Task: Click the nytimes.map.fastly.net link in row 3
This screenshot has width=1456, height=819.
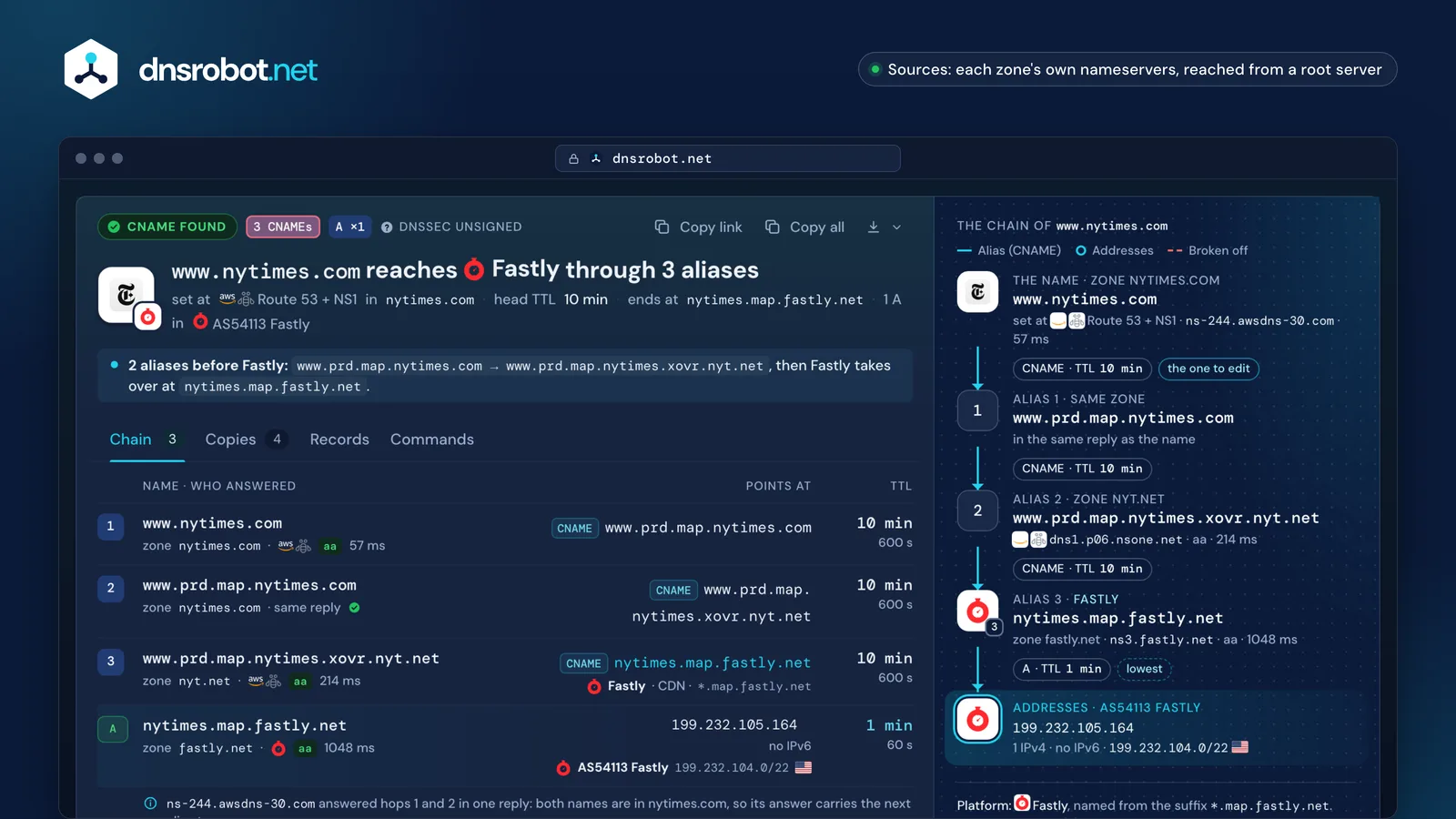Action: (713, 662)
